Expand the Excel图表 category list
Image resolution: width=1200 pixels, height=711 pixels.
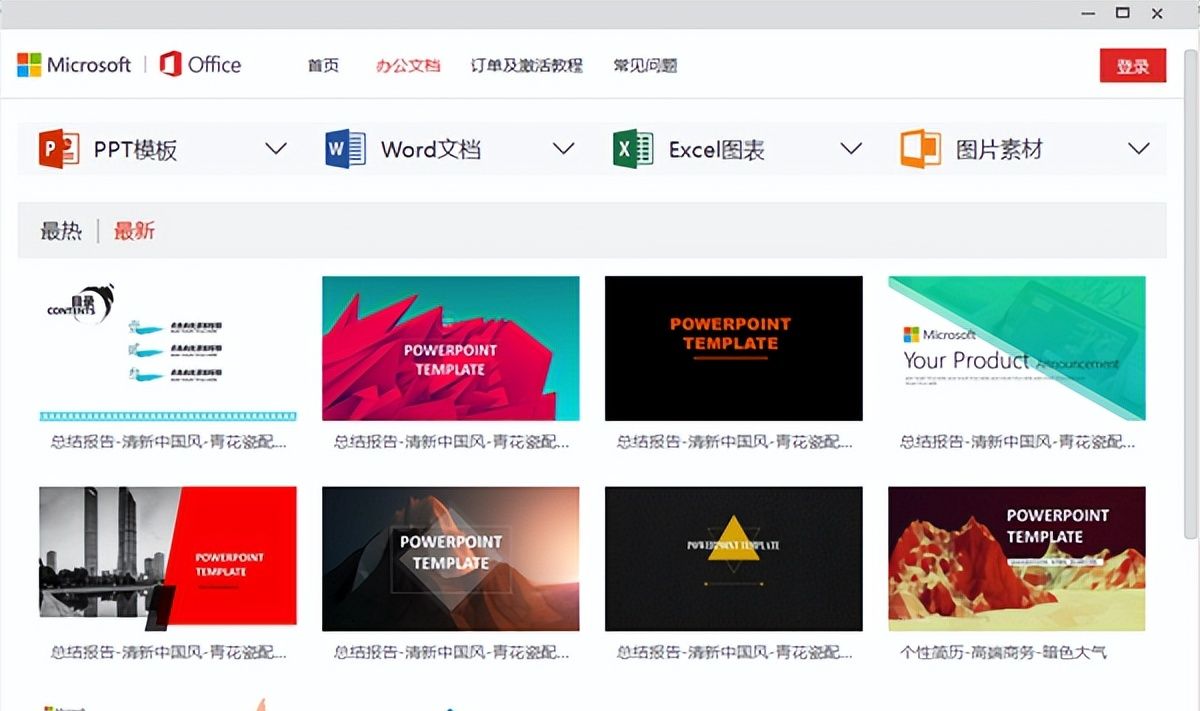851,148
